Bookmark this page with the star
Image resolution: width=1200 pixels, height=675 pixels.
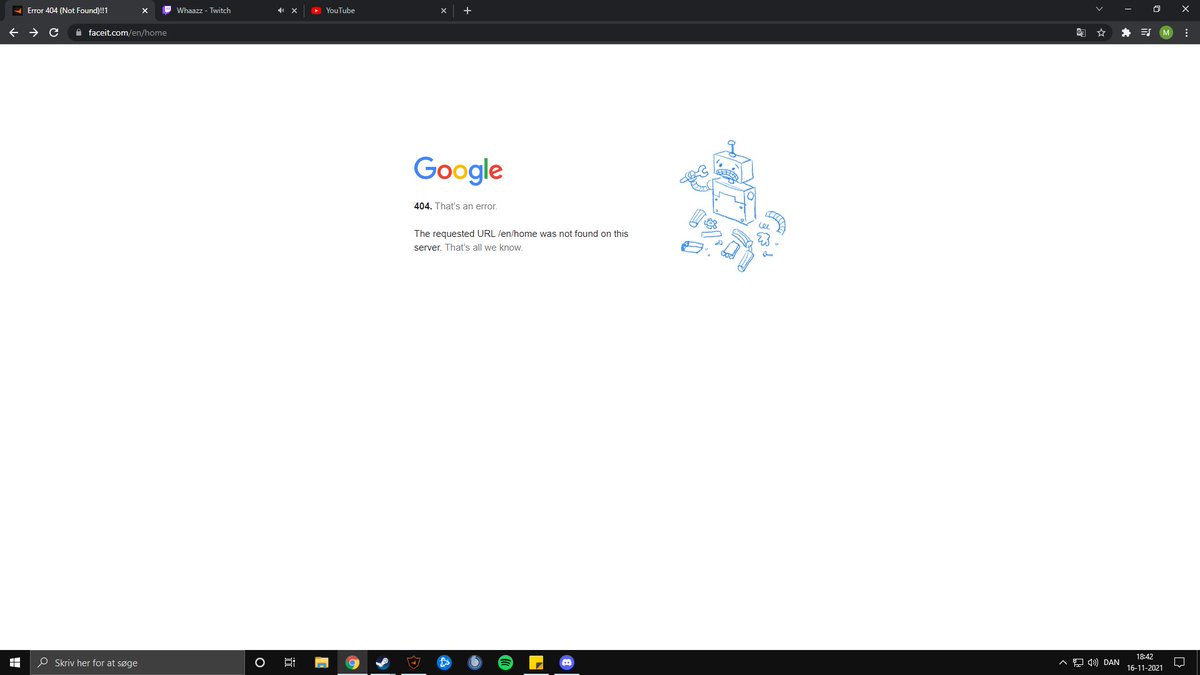tap(1101, 32)
